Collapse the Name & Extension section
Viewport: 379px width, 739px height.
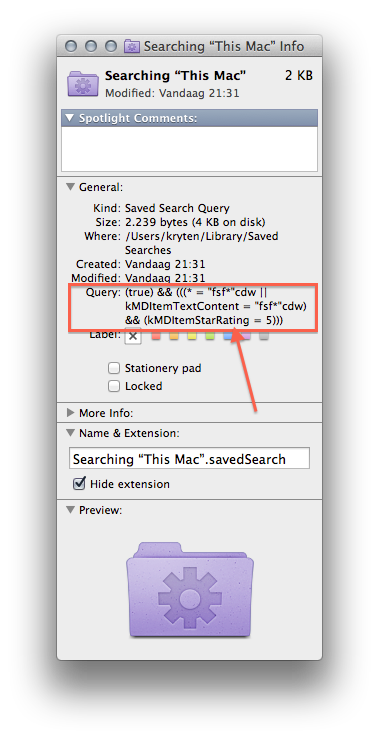(70, 432)
